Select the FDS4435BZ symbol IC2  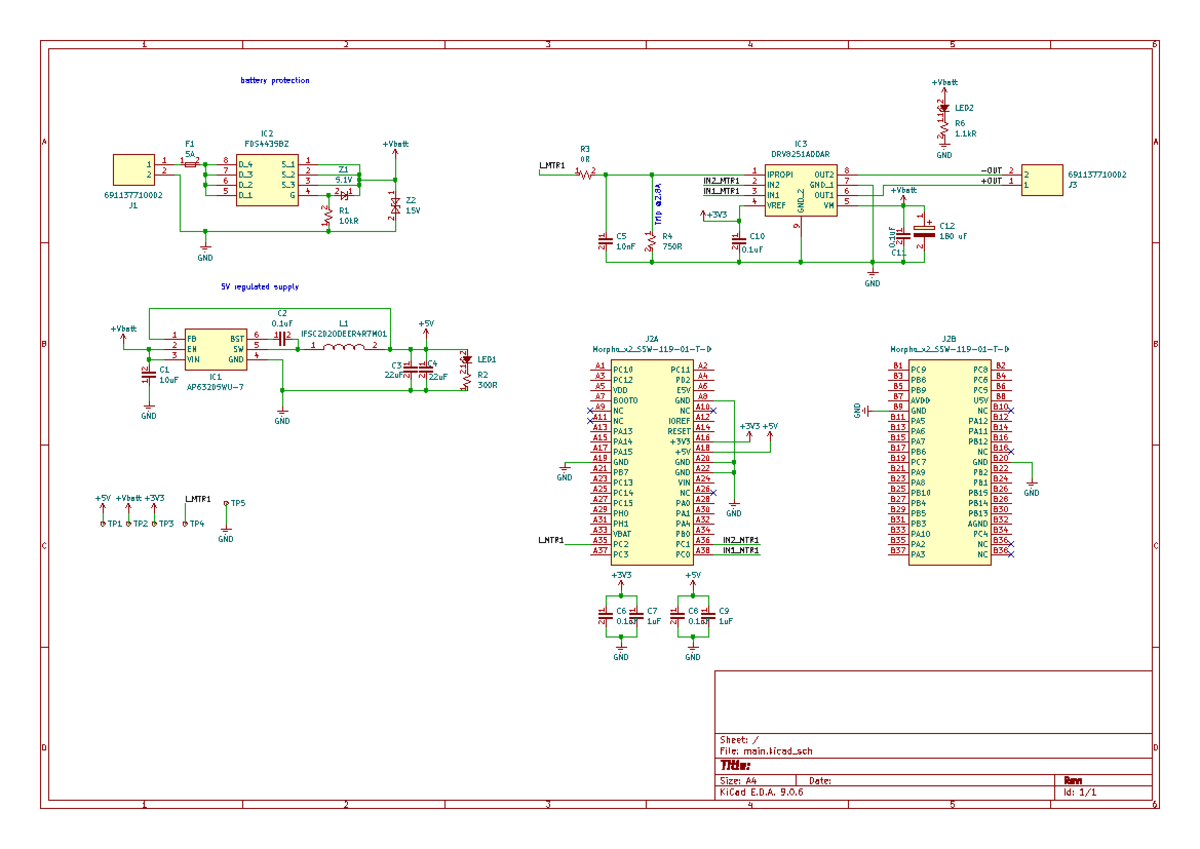click(265, 180)
